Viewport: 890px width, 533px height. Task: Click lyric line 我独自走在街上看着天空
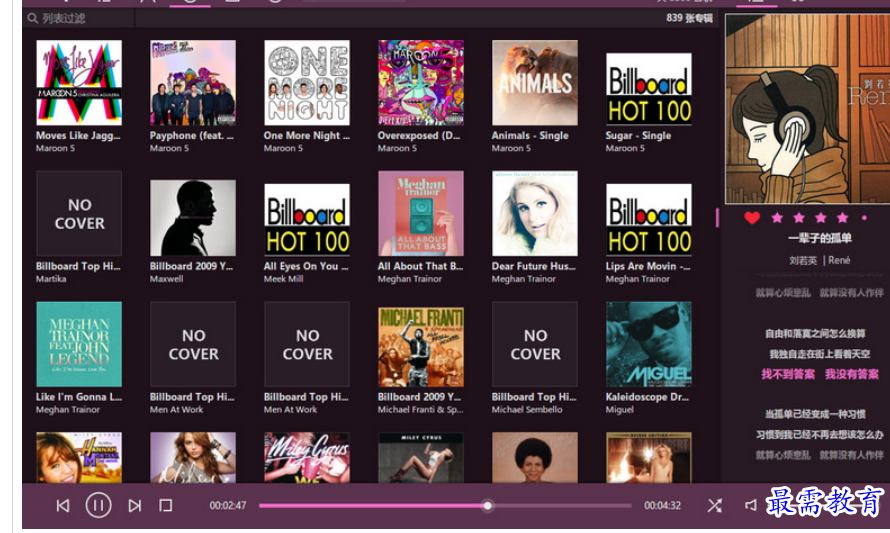click(x=820, y=354)
